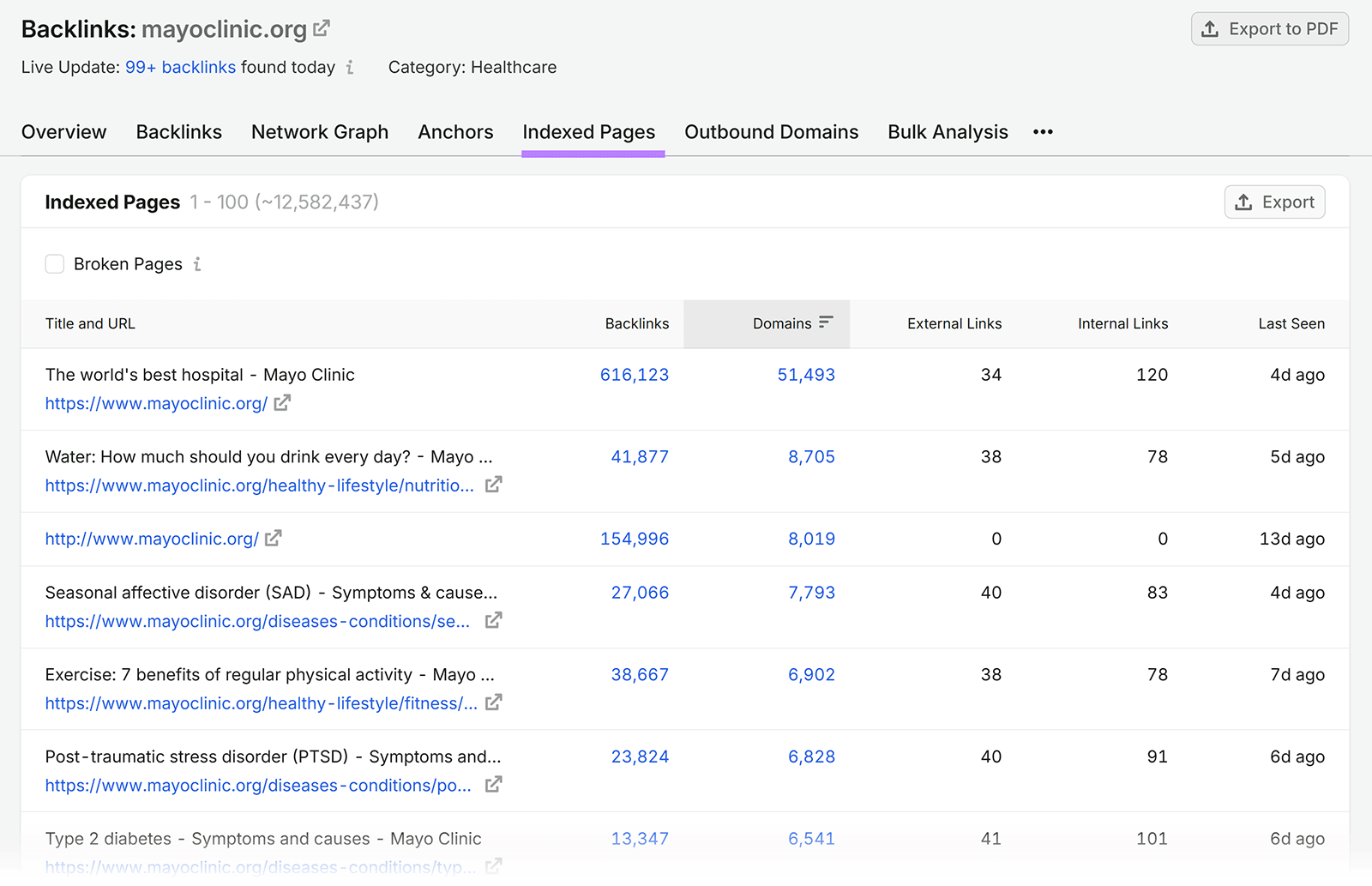This screenshot has height=886, width=1372.
Task: Sort by the Backlinks column header
Action: (637, 323)
